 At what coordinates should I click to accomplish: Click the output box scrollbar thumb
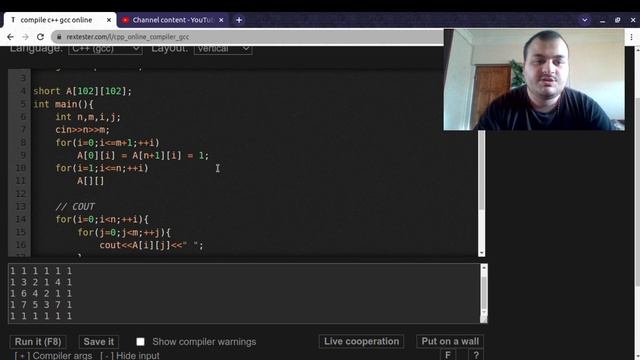pyautogui.click(x=484, y=292)
